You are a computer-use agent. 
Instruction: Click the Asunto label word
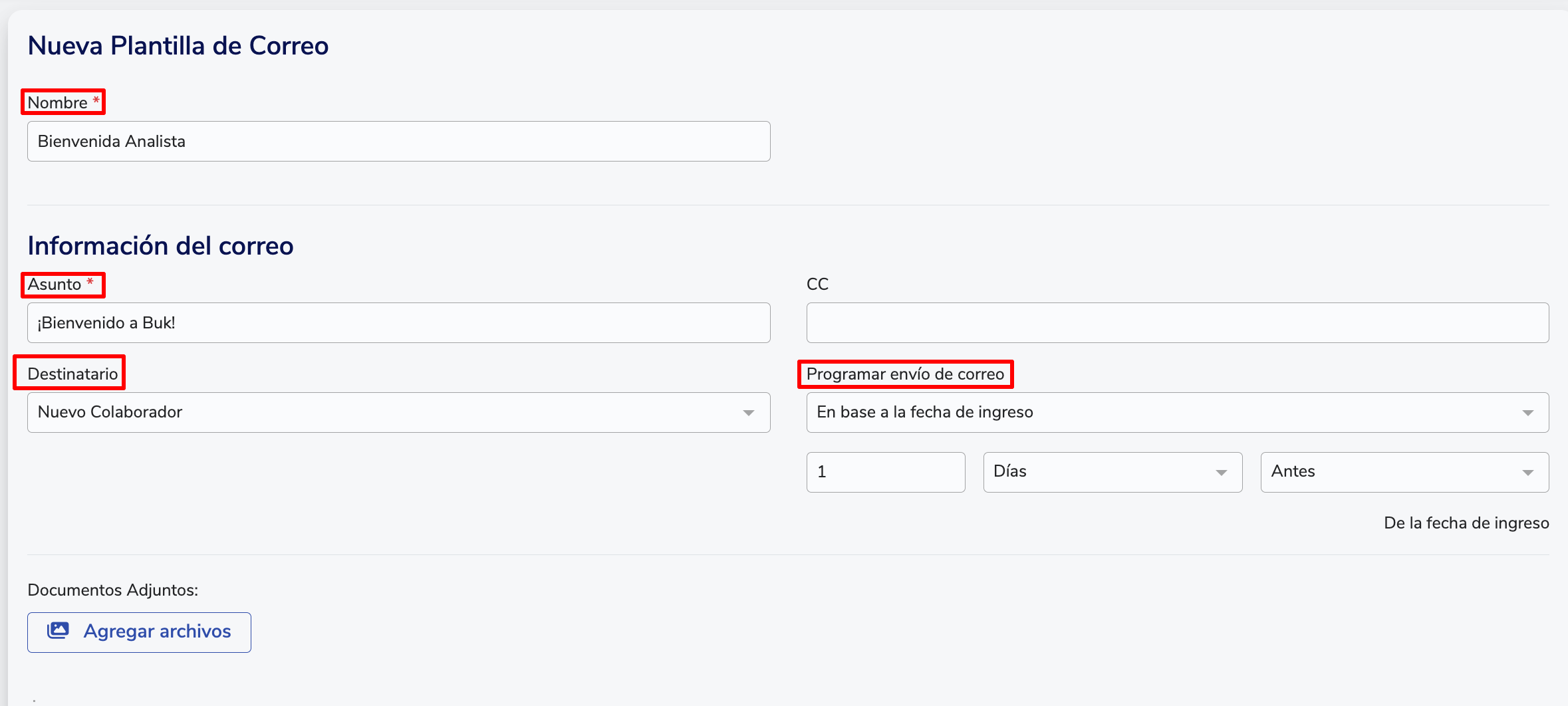point(55,285)
